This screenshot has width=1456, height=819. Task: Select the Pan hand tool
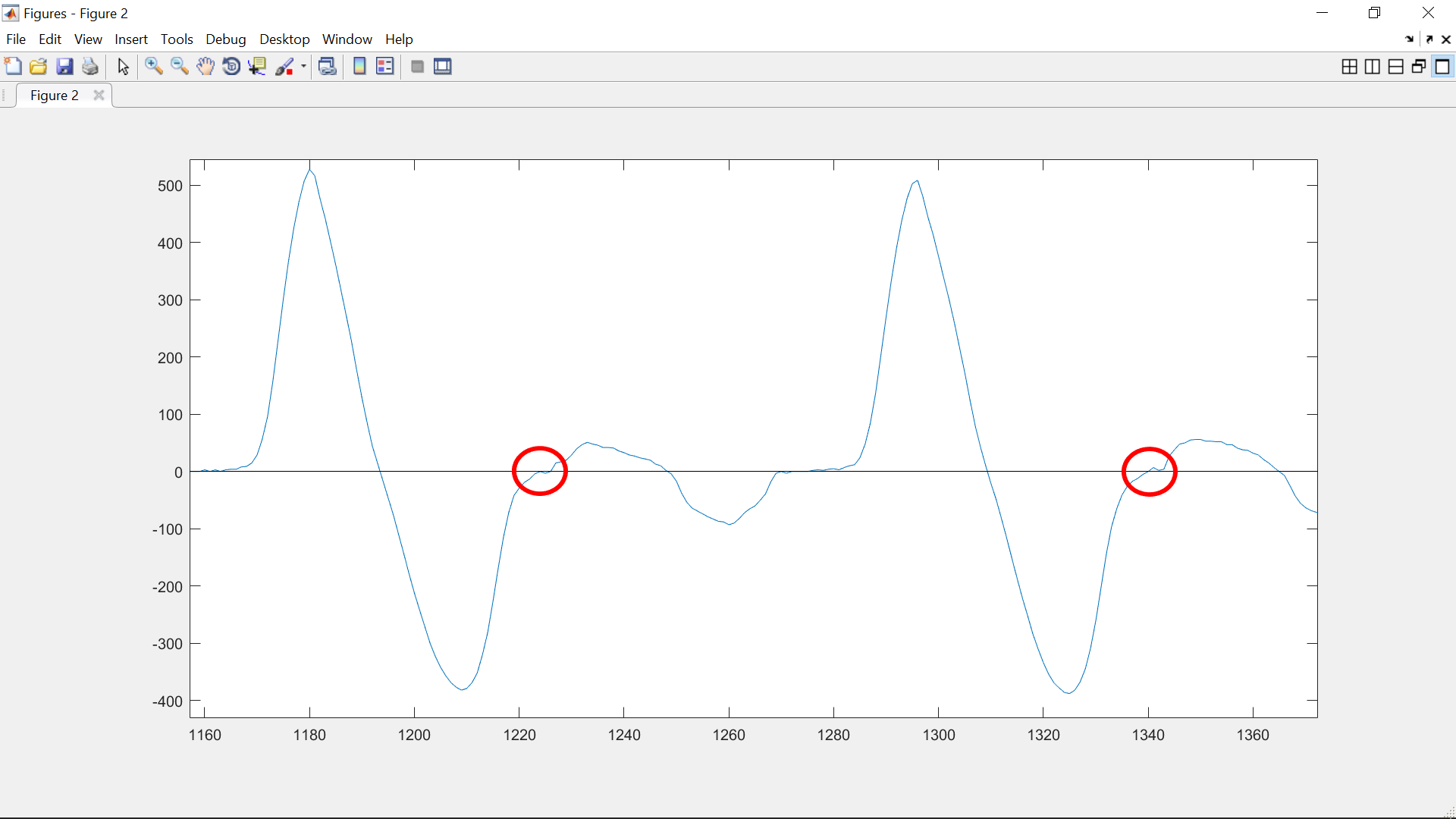(x=205, y=67)
